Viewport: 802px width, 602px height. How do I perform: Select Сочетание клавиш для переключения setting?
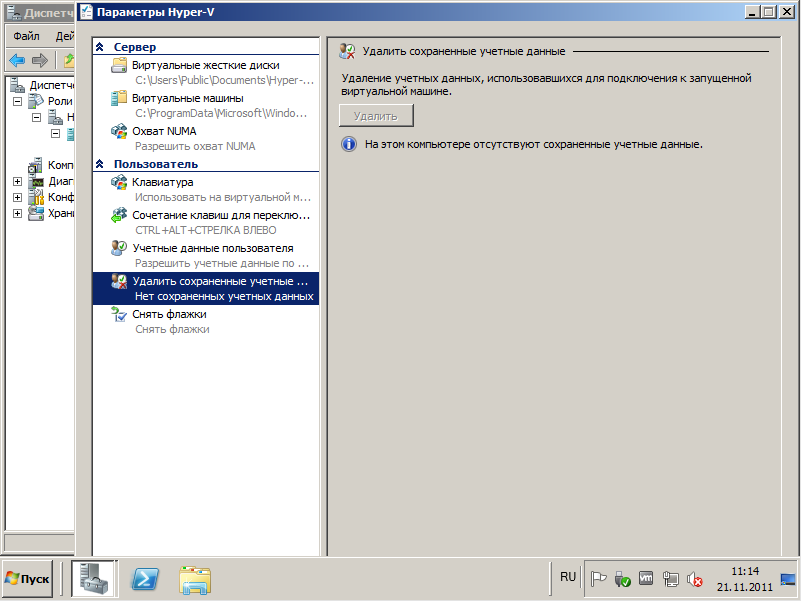pos(206,222)
